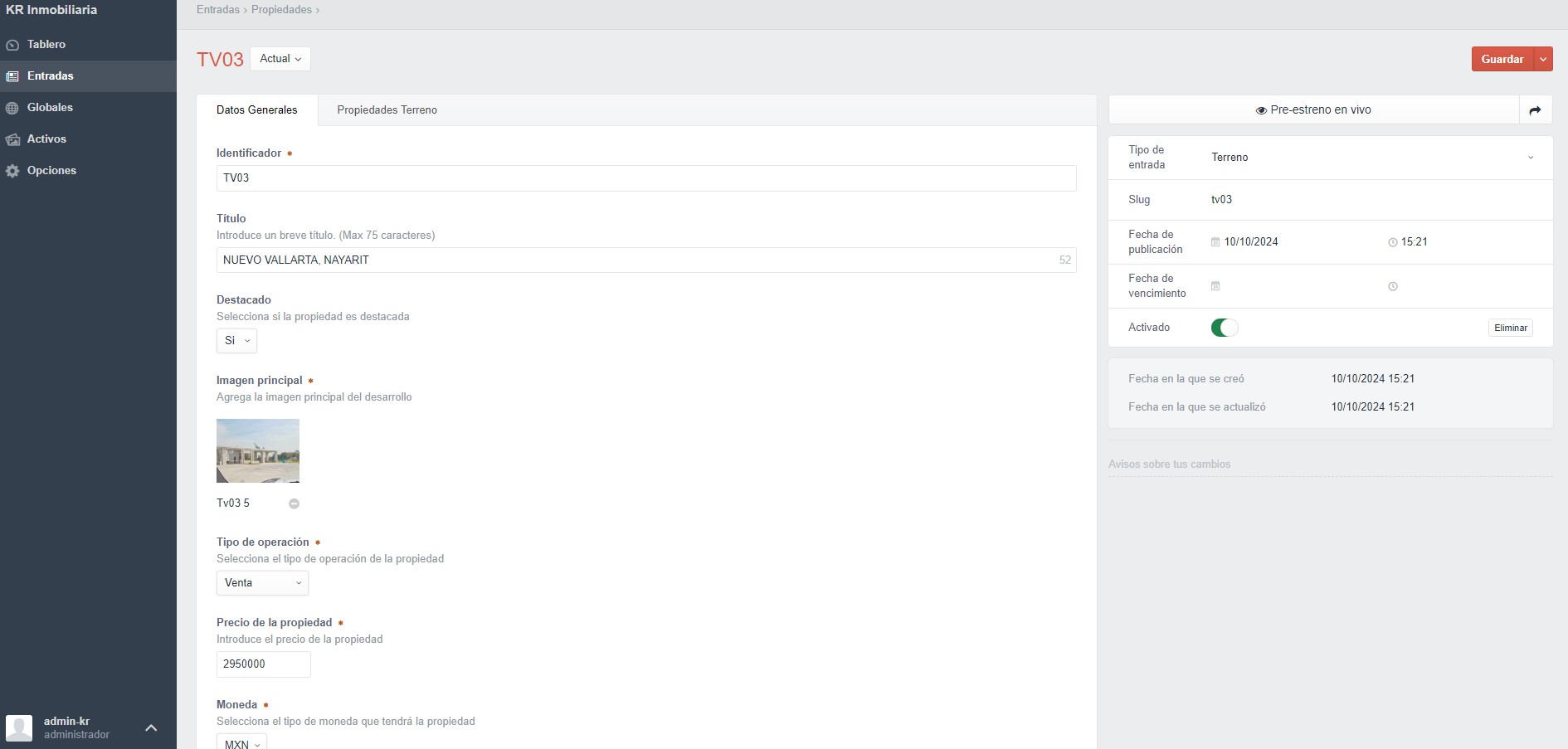Screen dimensions: 1568x749
Task: Open the Destacado Si dropdown
Action: (x=236, y=341)
